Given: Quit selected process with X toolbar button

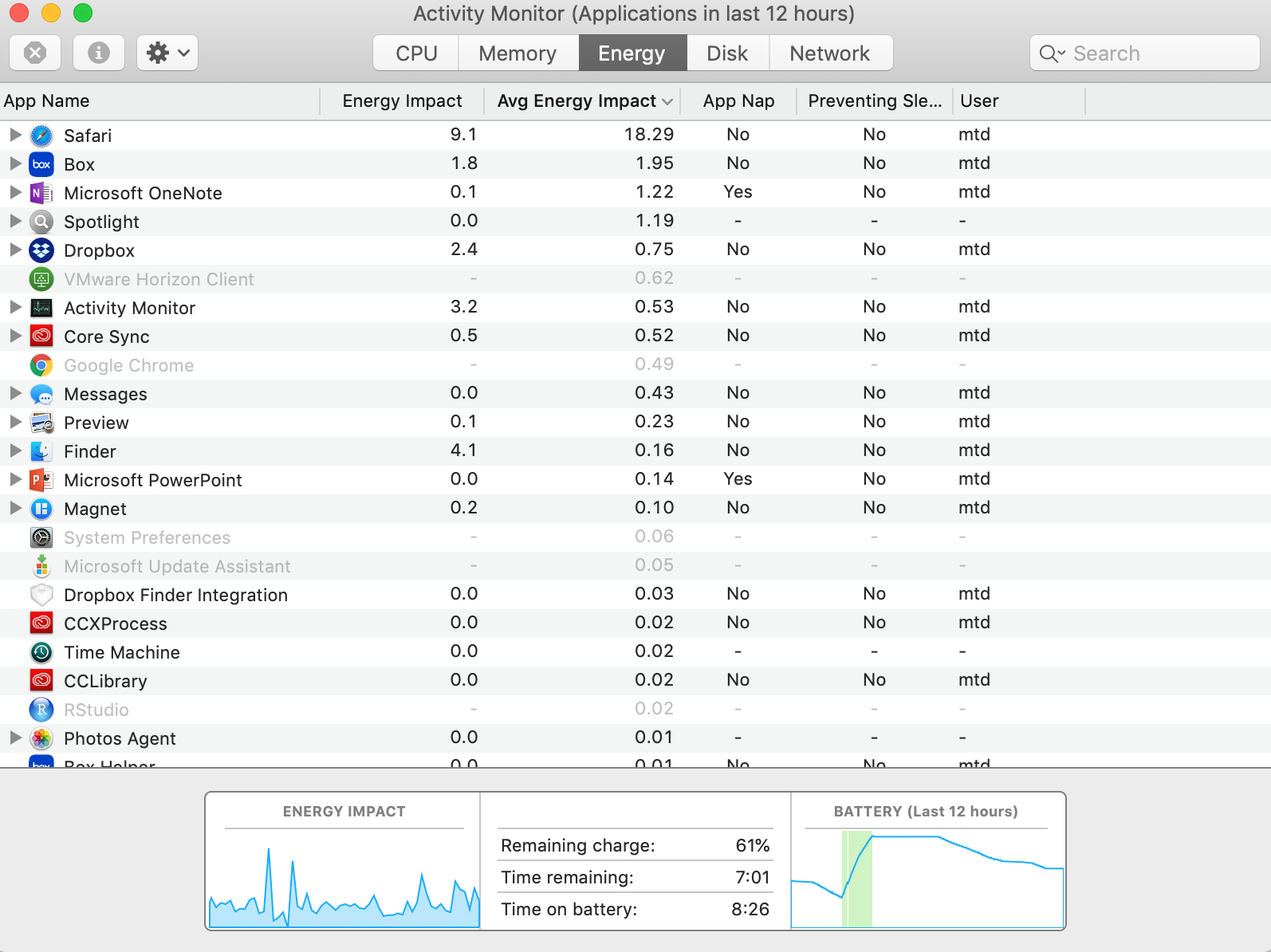Looking at the screenshot, I should coord(35,53).
